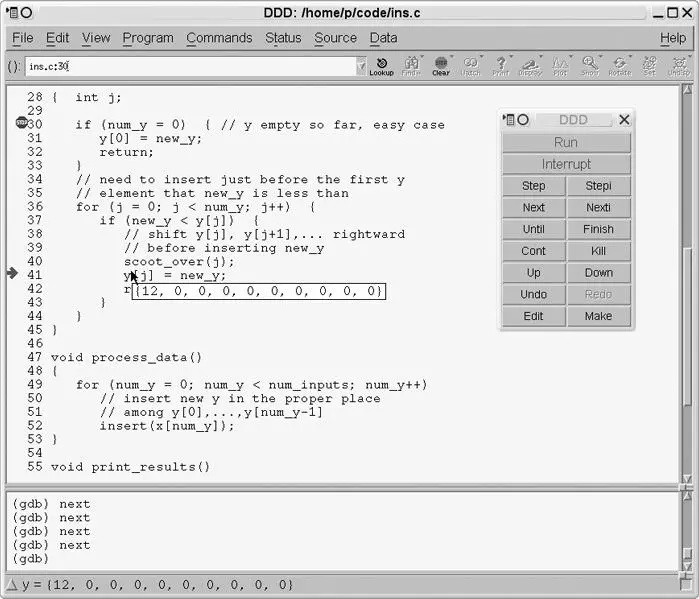Click the Stepi button
Viewport: 699px width, 599px height.
point(598,186)
